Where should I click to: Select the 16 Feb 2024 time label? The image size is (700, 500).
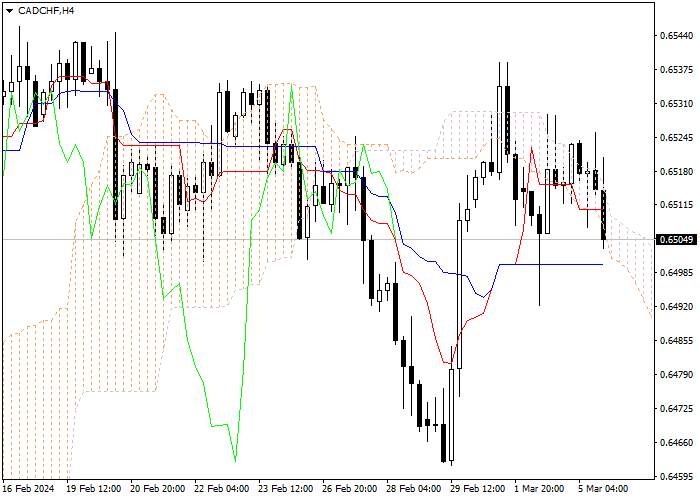point(29,489)
